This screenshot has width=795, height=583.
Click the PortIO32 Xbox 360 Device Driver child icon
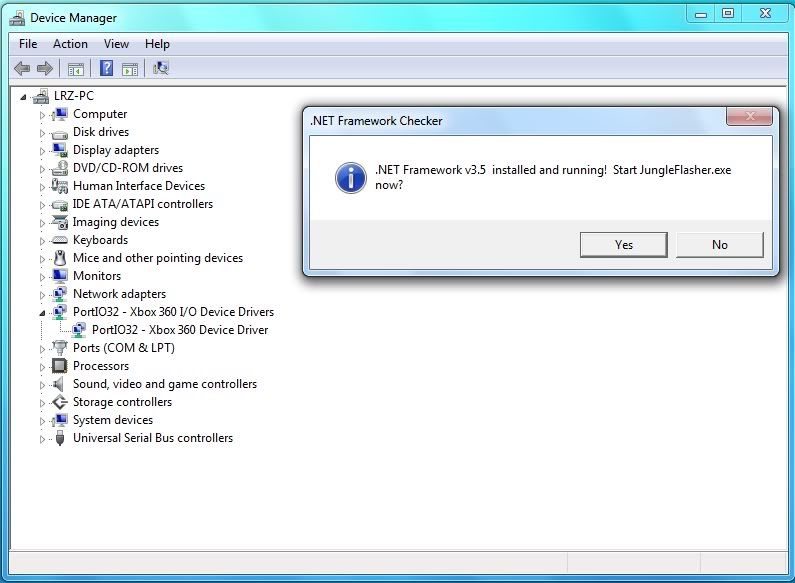[79, 330]
